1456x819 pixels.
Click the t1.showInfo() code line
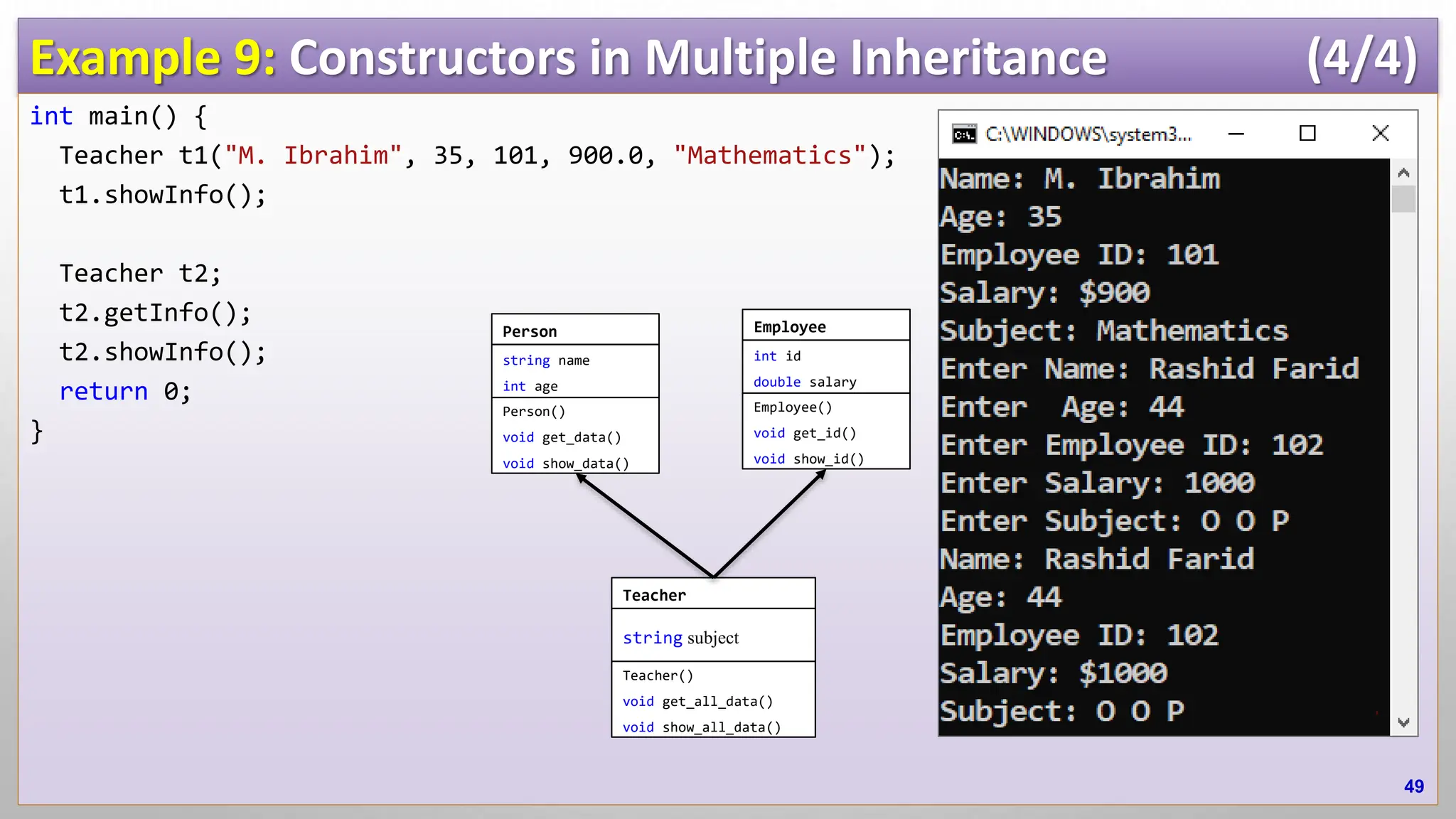click(x=162, y=195)
